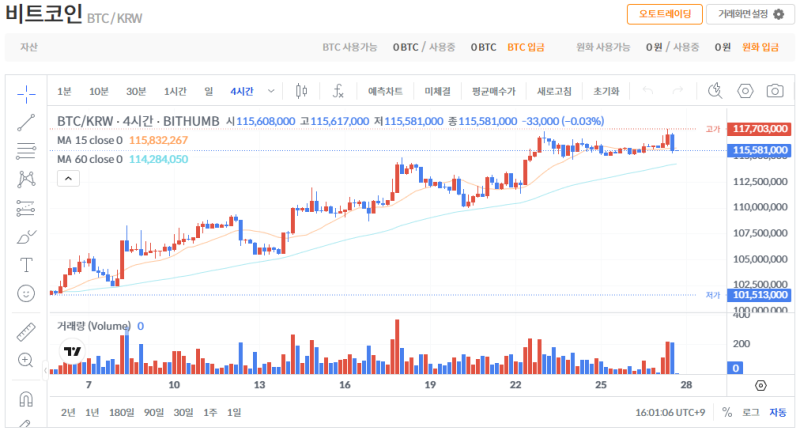Undo the last chart action
This screenshot has width=800, height=431.
coord(648,91)
